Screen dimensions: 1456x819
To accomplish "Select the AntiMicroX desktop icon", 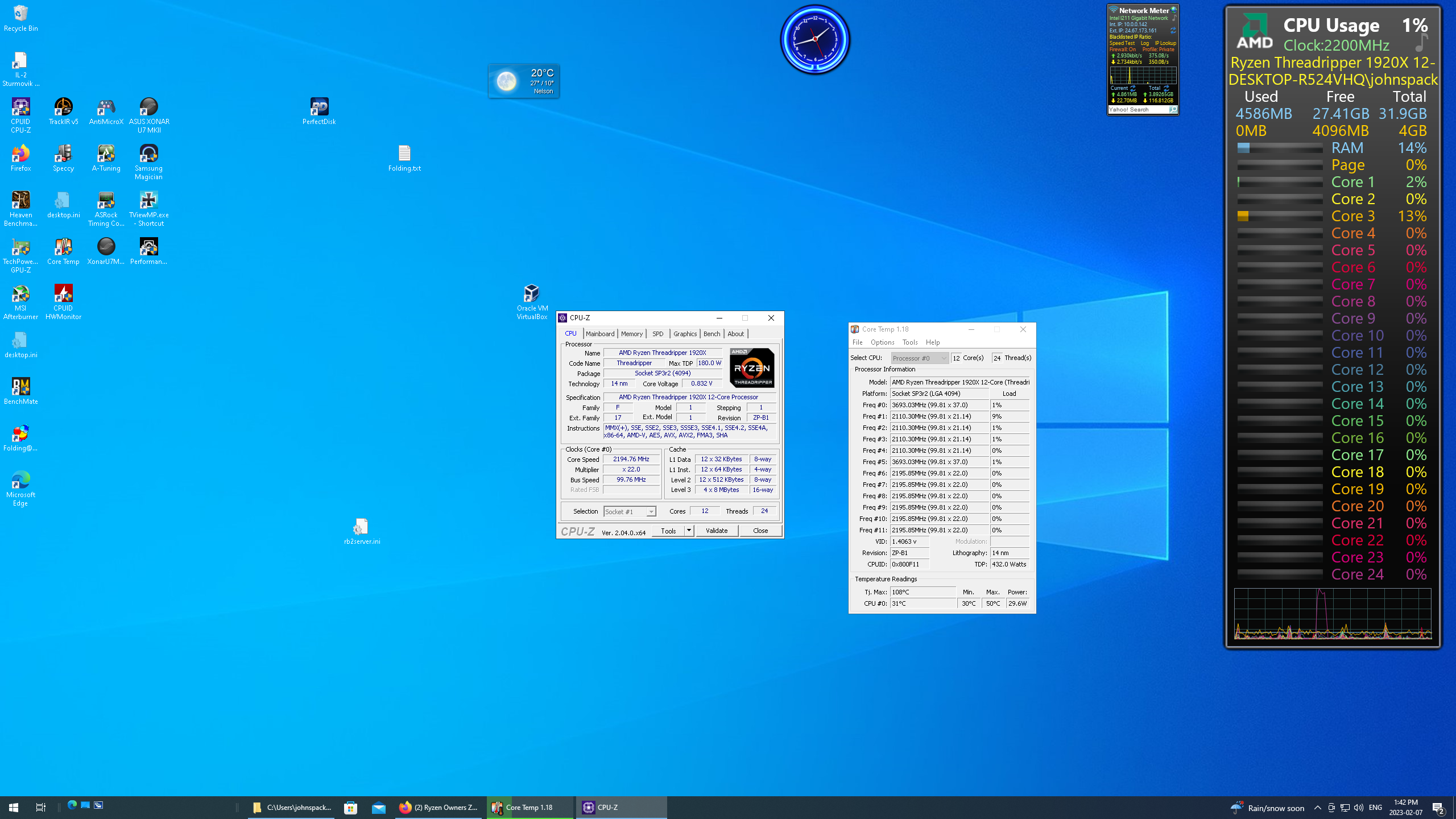I will [x=106, y=111].
